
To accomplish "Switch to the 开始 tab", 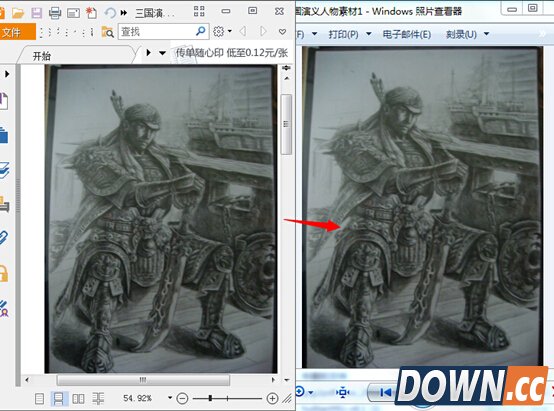I will [x=42, y=56].
